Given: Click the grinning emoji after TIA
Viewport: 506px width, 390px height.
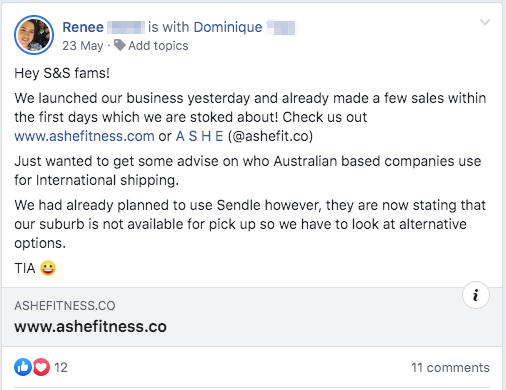Looking at the screenshot, I should coord(48,268).
